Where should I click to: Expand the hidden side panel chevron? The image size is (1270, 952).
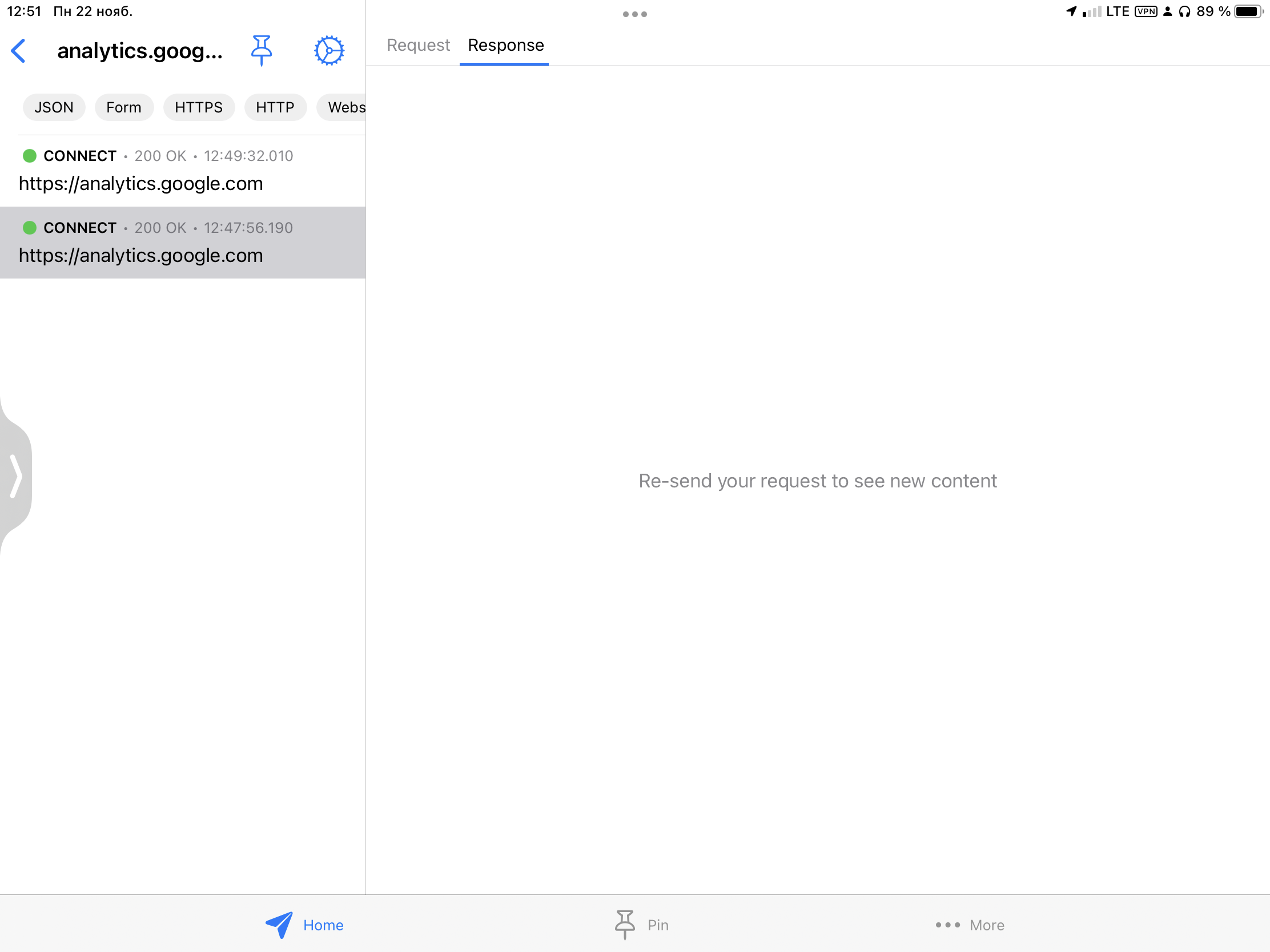[x=17, y=477]
